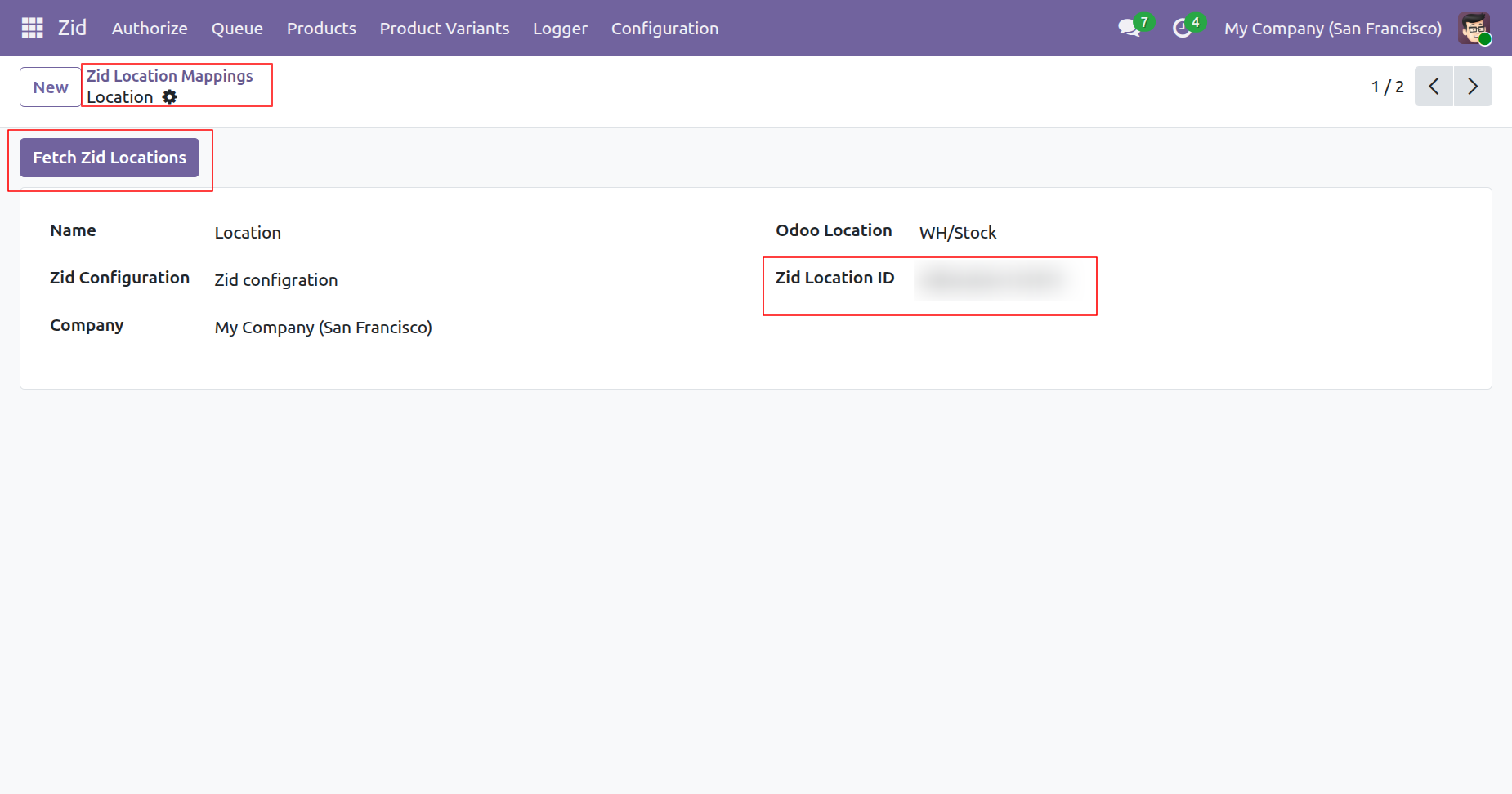
Task: Open the user avatar menu
Action: click(x=1474, y=29)
